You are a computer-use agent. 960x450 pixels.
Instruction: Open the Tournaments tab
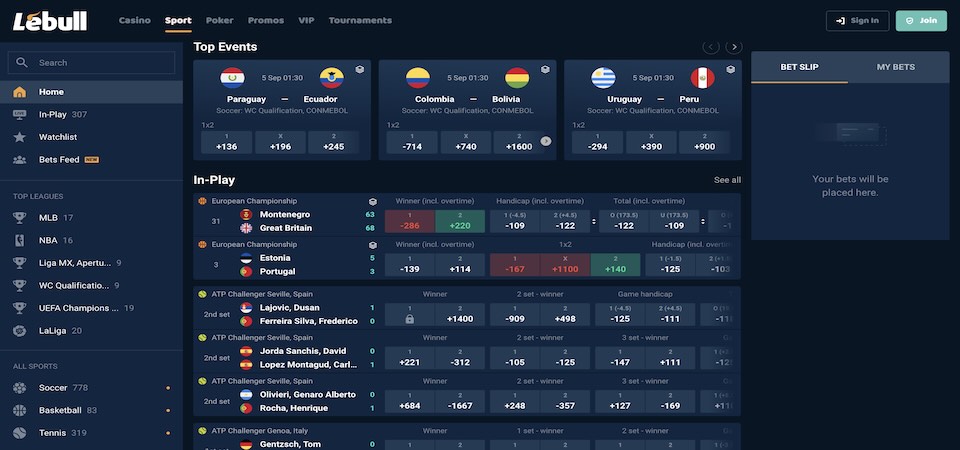coord(360,20)
